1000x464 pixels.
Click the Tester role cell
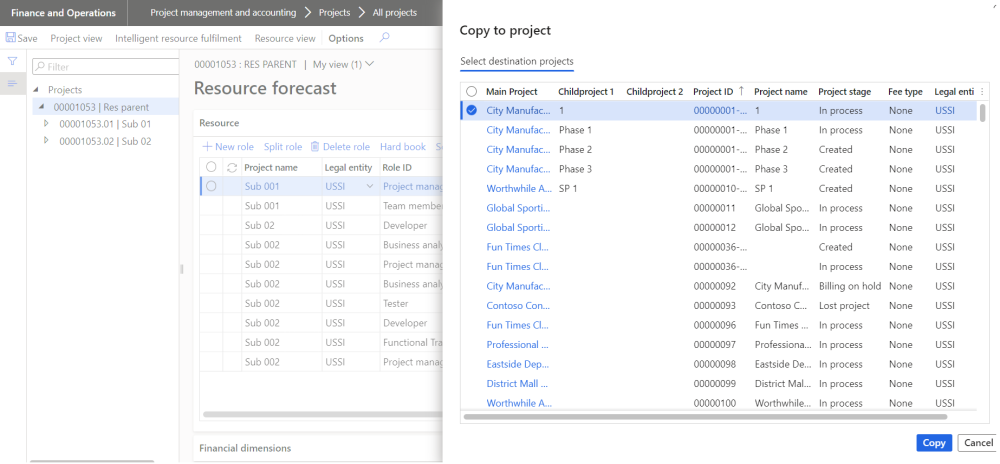(395, 303)
